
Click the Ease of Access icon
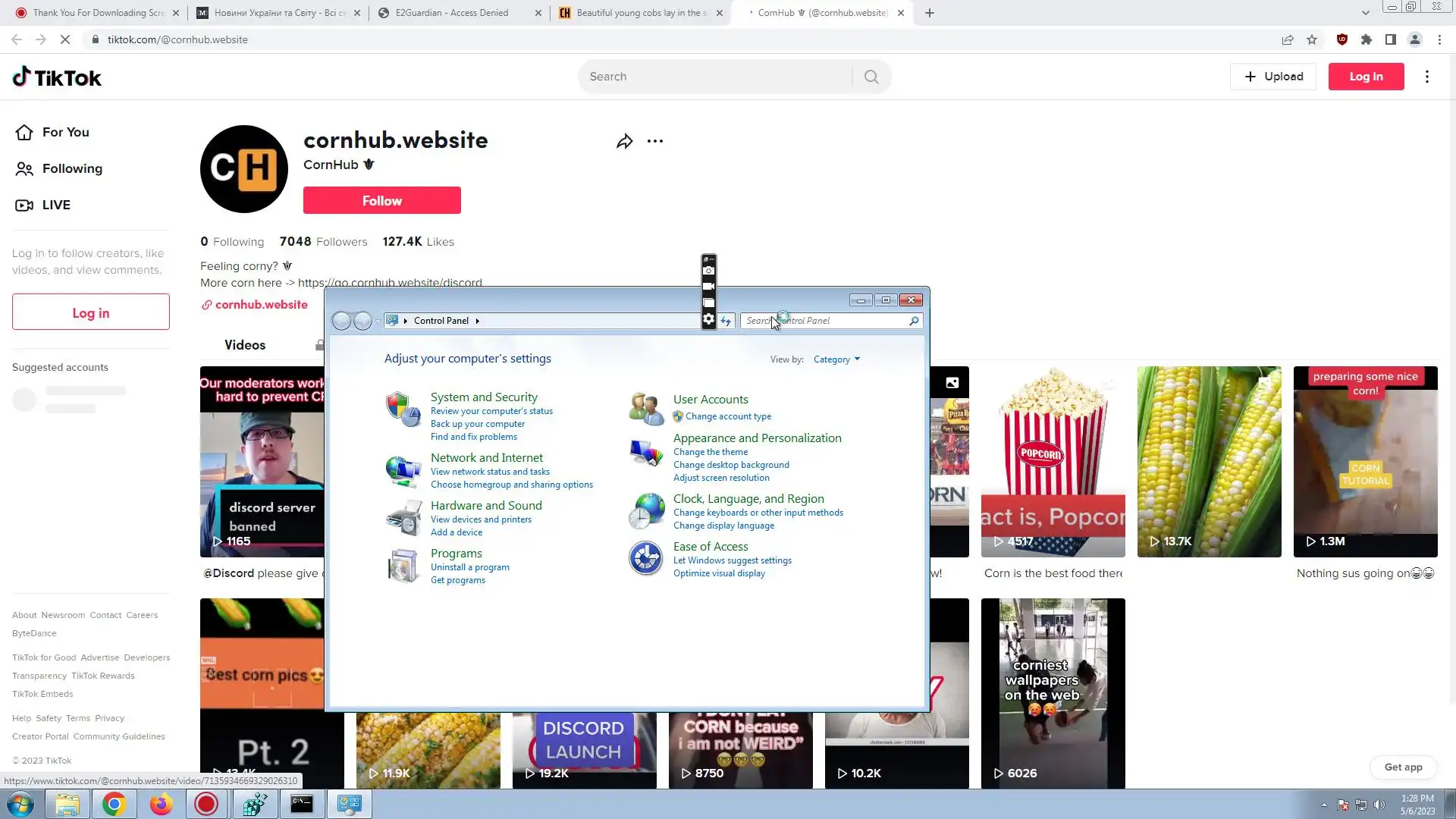(x=646, y=559)
